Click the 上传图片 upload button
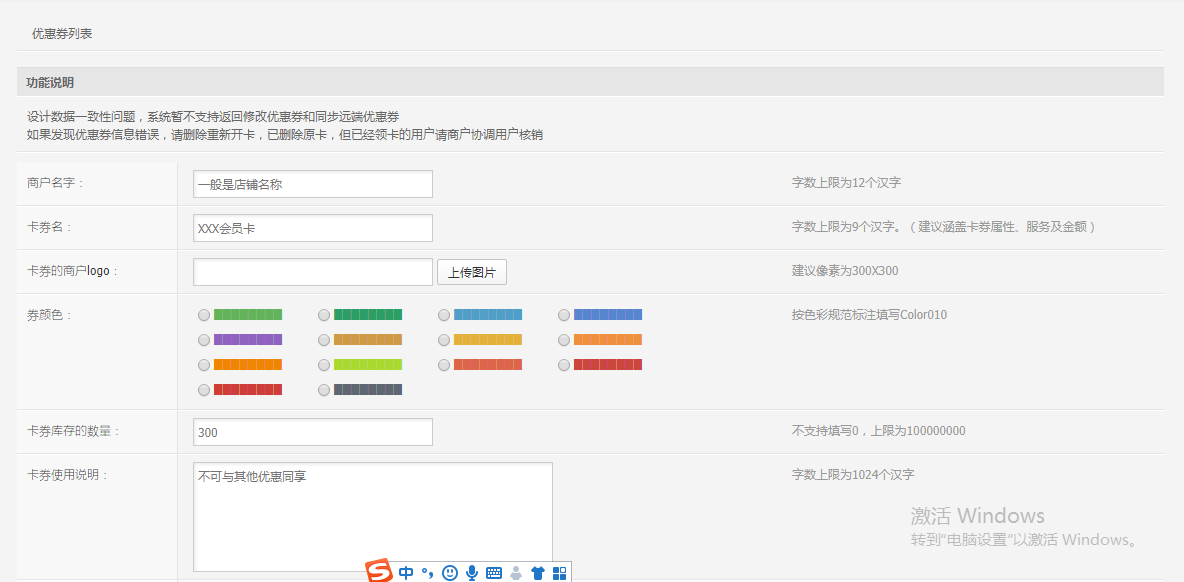This screenshot has width=1184, height=582. click(x=472, y=272)
